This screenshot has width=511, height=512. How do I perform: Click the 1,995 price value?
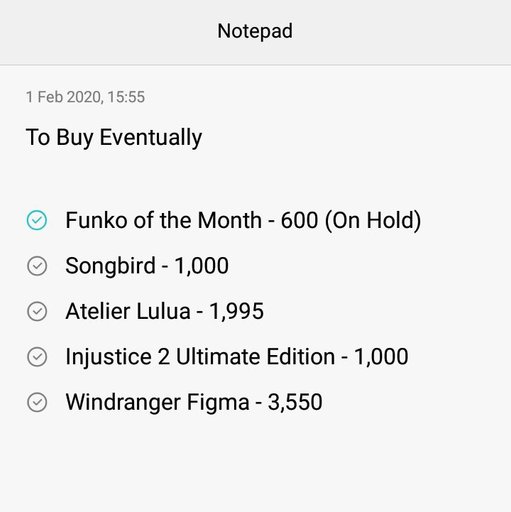[236, 311]
